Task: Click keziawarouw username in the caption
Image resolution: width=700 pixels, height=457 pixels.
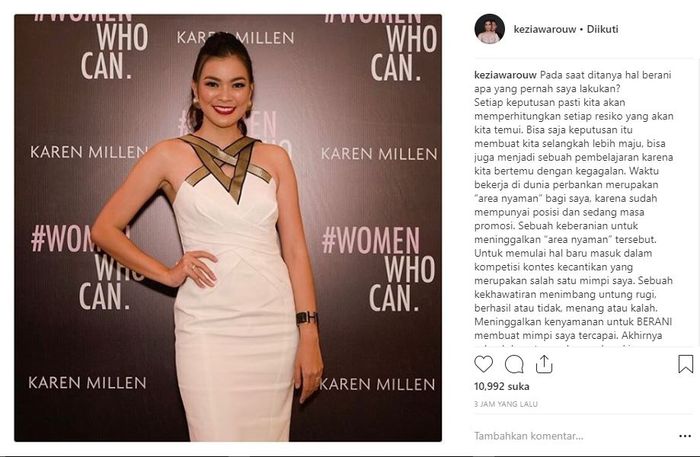Action: (506, 75)
